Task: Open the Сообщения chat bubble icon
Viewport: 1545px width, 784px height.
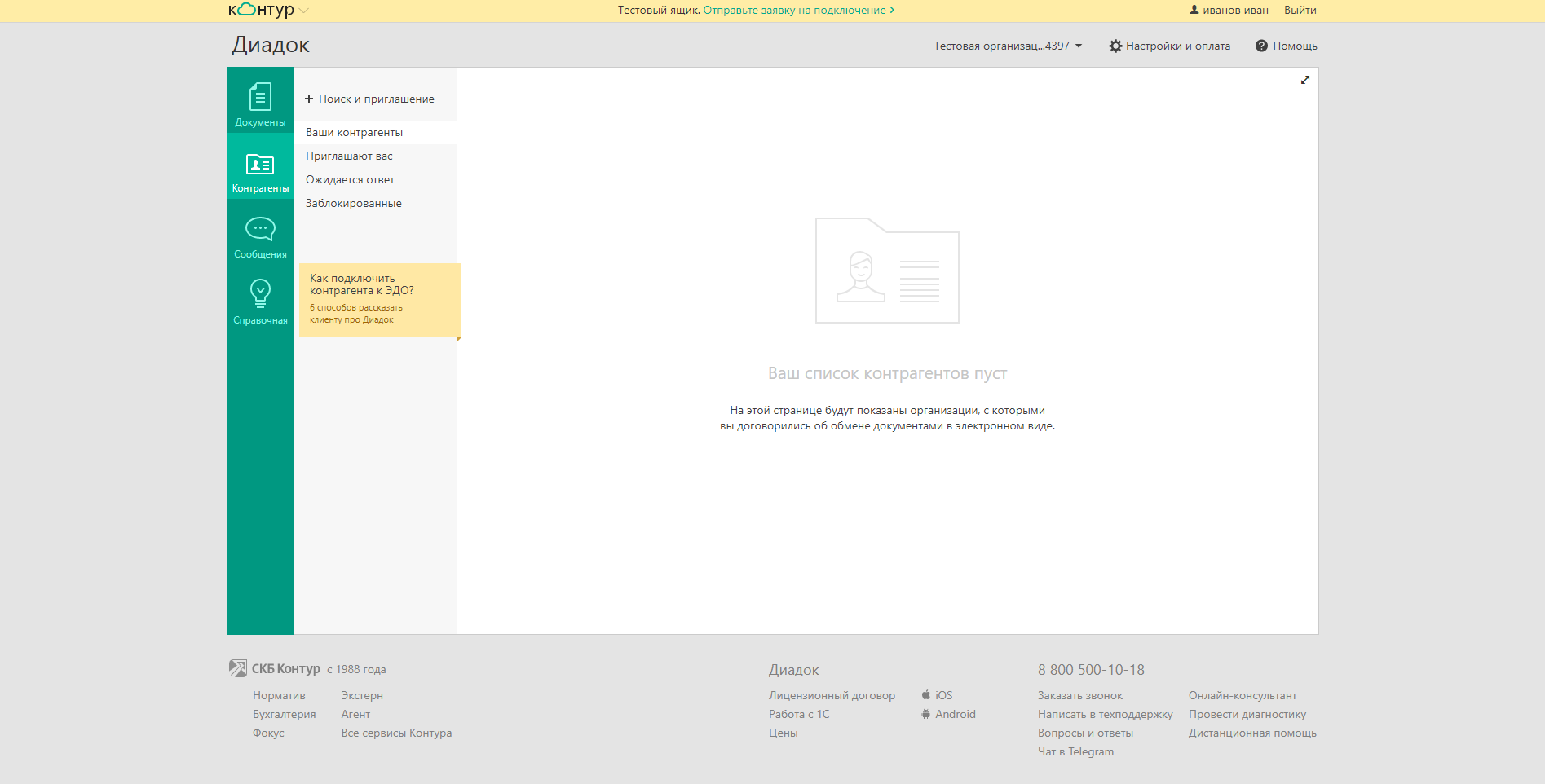Action: click(260, 229)
